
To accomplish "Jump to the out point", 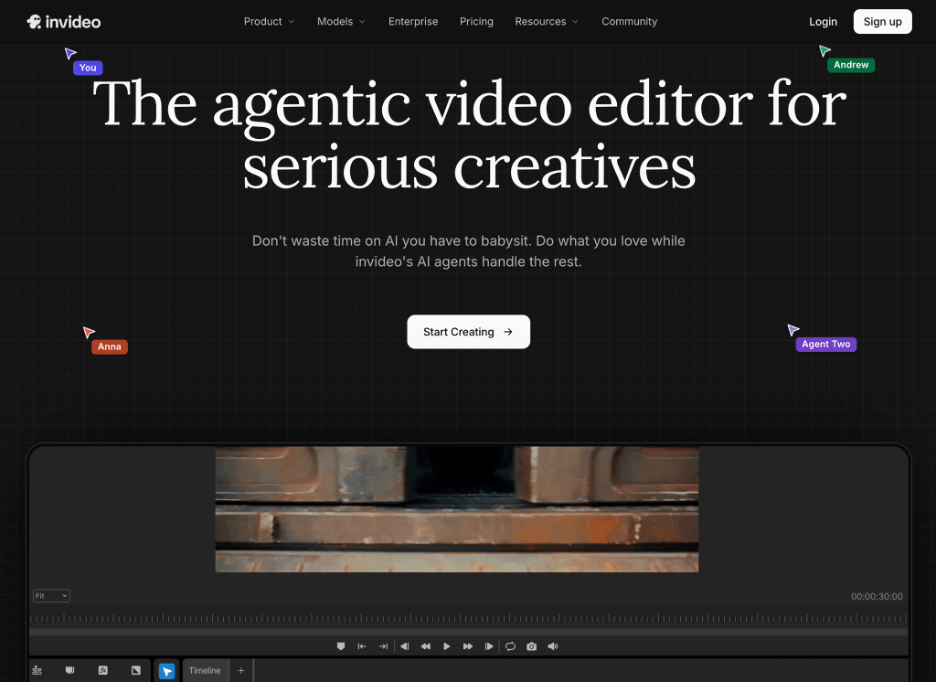I will (383, 646).
